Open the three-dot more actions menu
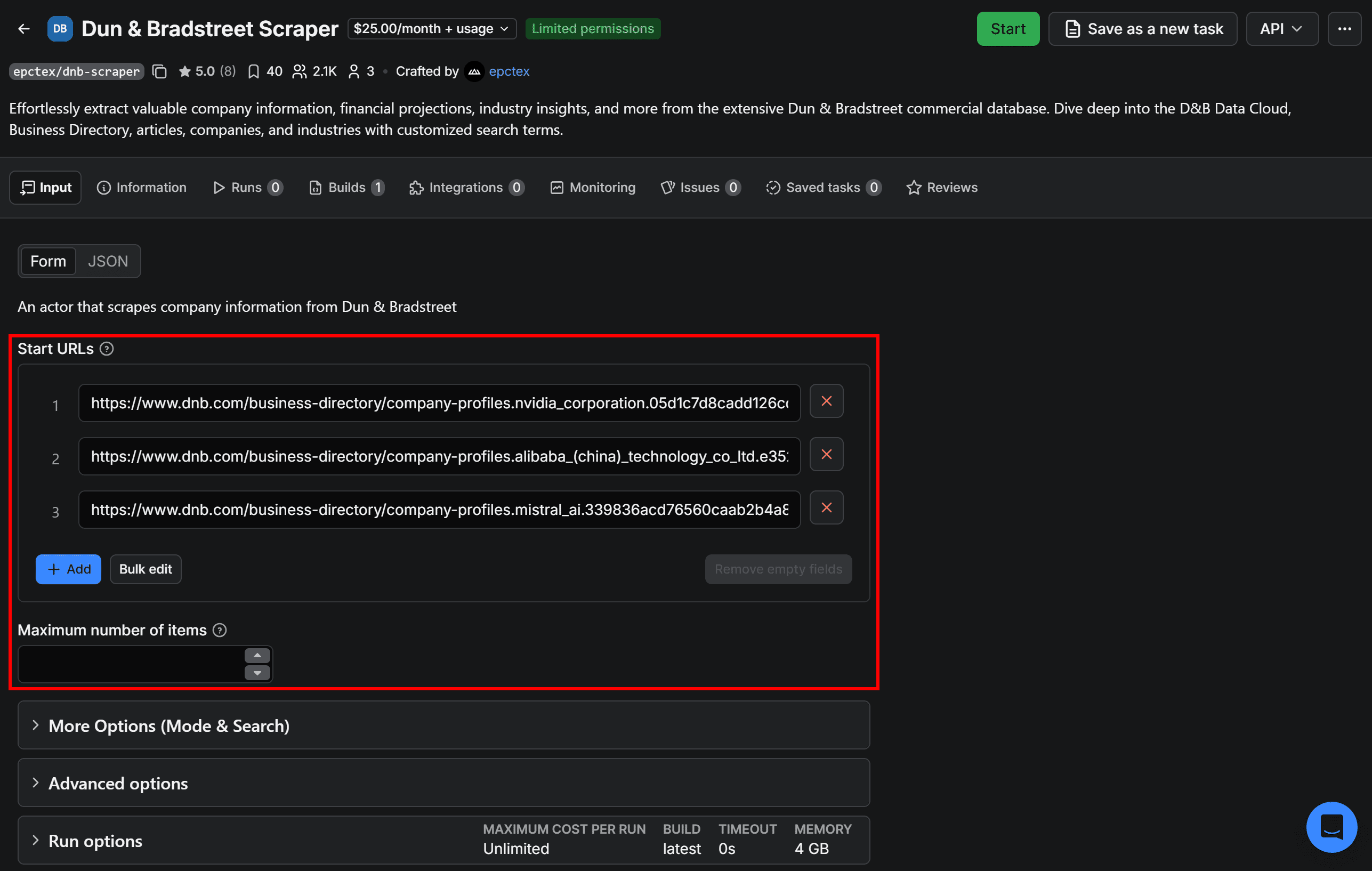The height and width of the screenshot is (871, 1372). [x=1344, y=28]
